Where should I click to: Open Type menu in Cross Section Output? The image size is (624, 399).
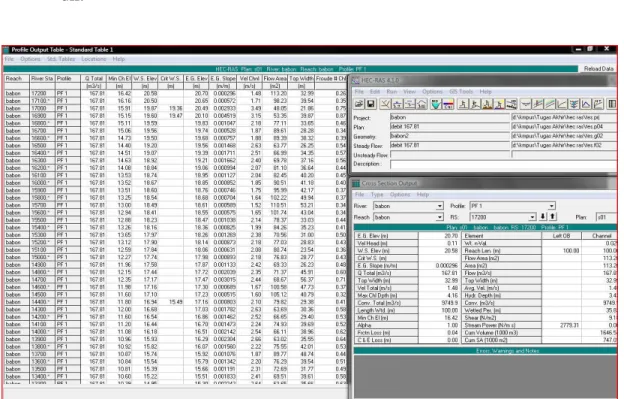click(x=377, y=195)
